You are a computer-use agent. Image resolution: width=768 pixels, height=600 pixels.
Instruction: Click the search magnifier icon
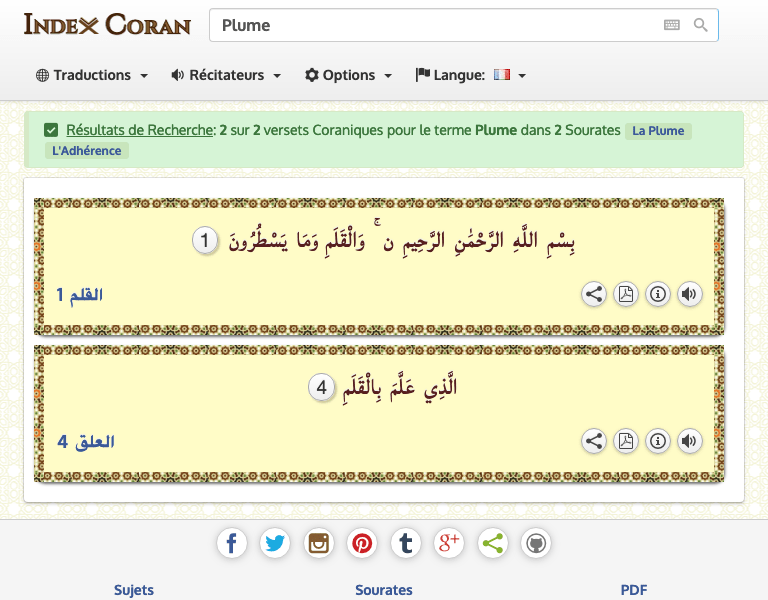(x=700, y=26)
